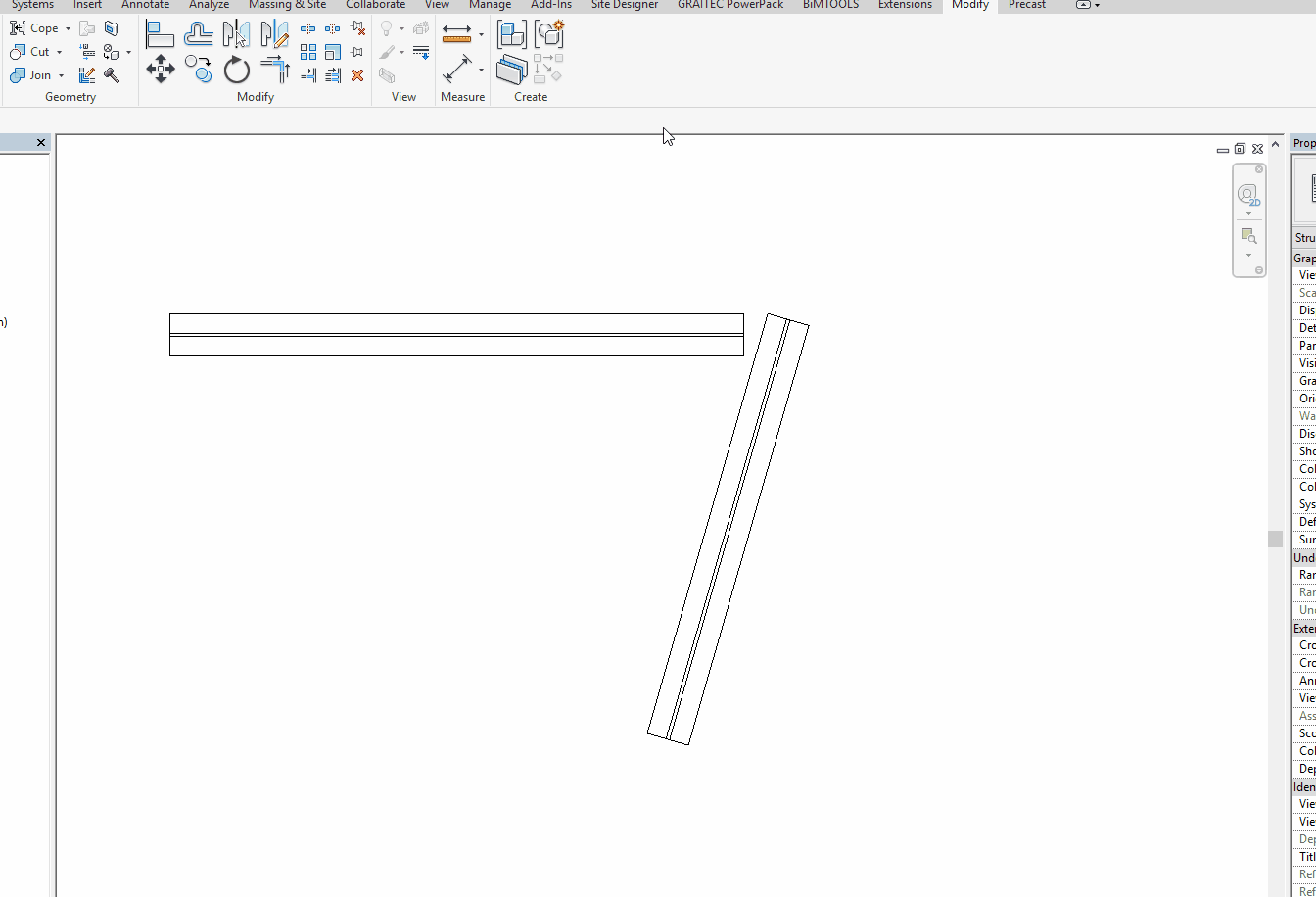The height and width of the screenshot is (897, 1316).
Task: Choose the Mirror - Pick Axis tool
Action: pyautogui.click(x=235, y=32)
